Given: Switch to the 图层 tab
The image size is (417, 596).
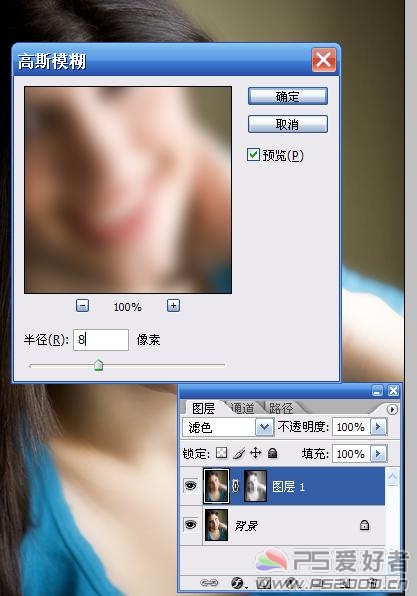Looking at the screenshot, I should 203,408.
